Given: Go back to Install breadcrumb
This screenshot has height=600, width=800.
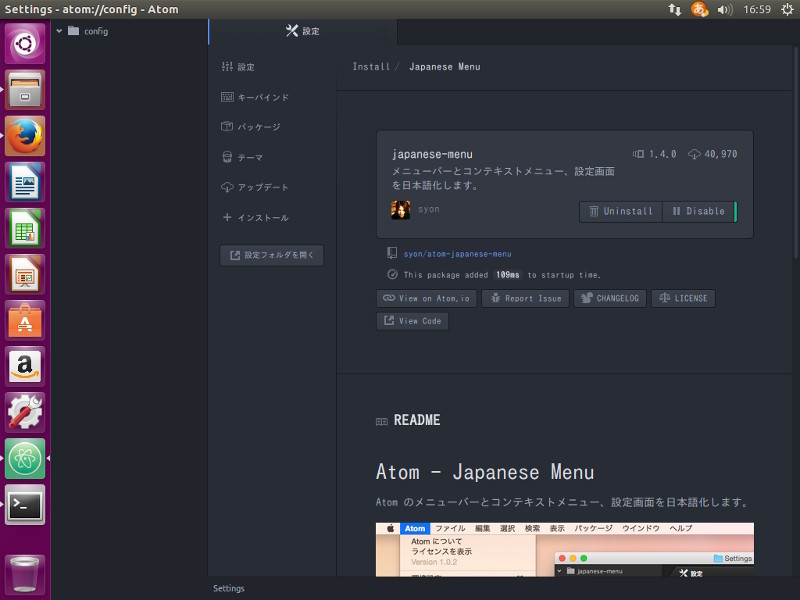Looking at the screenshot, I should point(371,66).
